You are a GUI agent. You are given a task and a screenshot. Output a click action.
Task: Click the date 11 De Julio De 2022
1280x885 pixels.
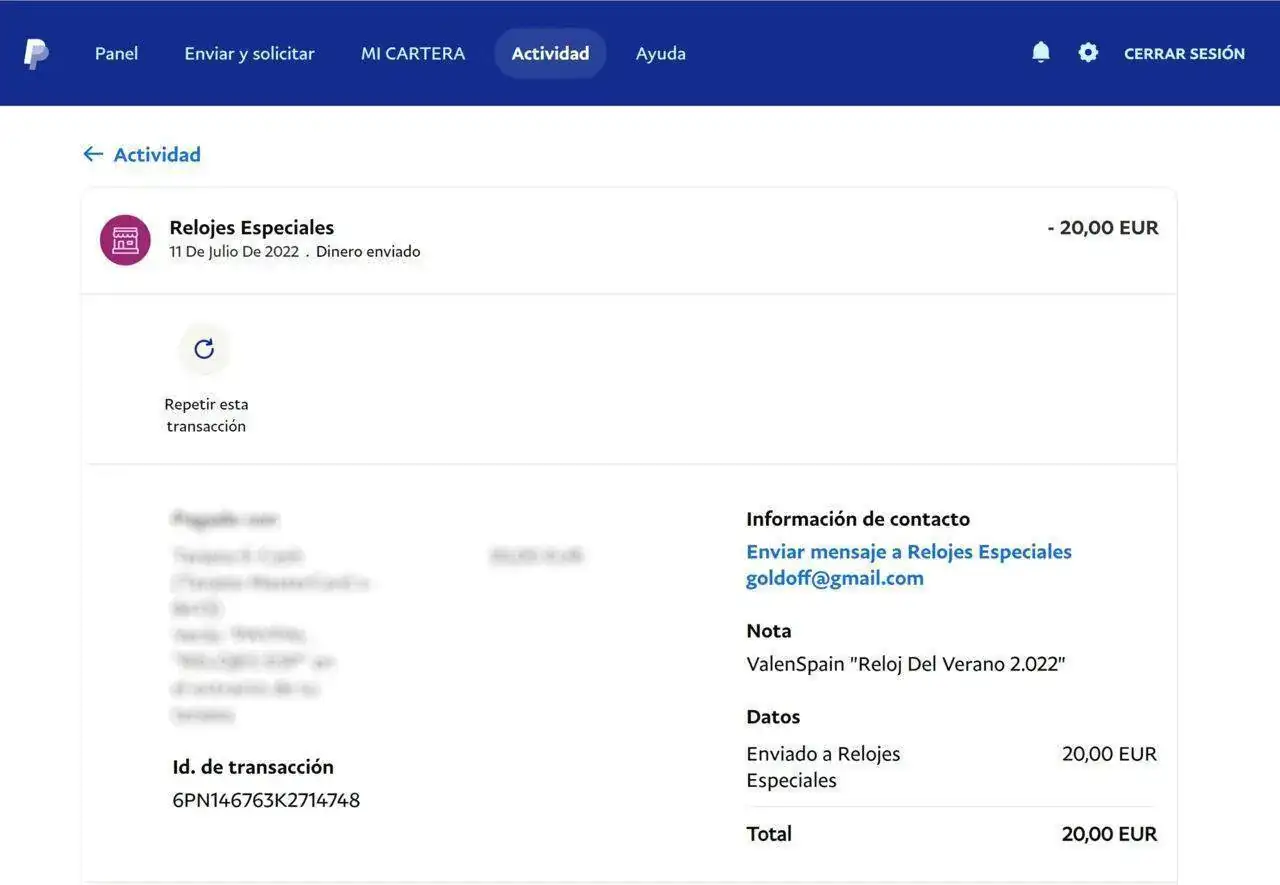pos(234,252)
